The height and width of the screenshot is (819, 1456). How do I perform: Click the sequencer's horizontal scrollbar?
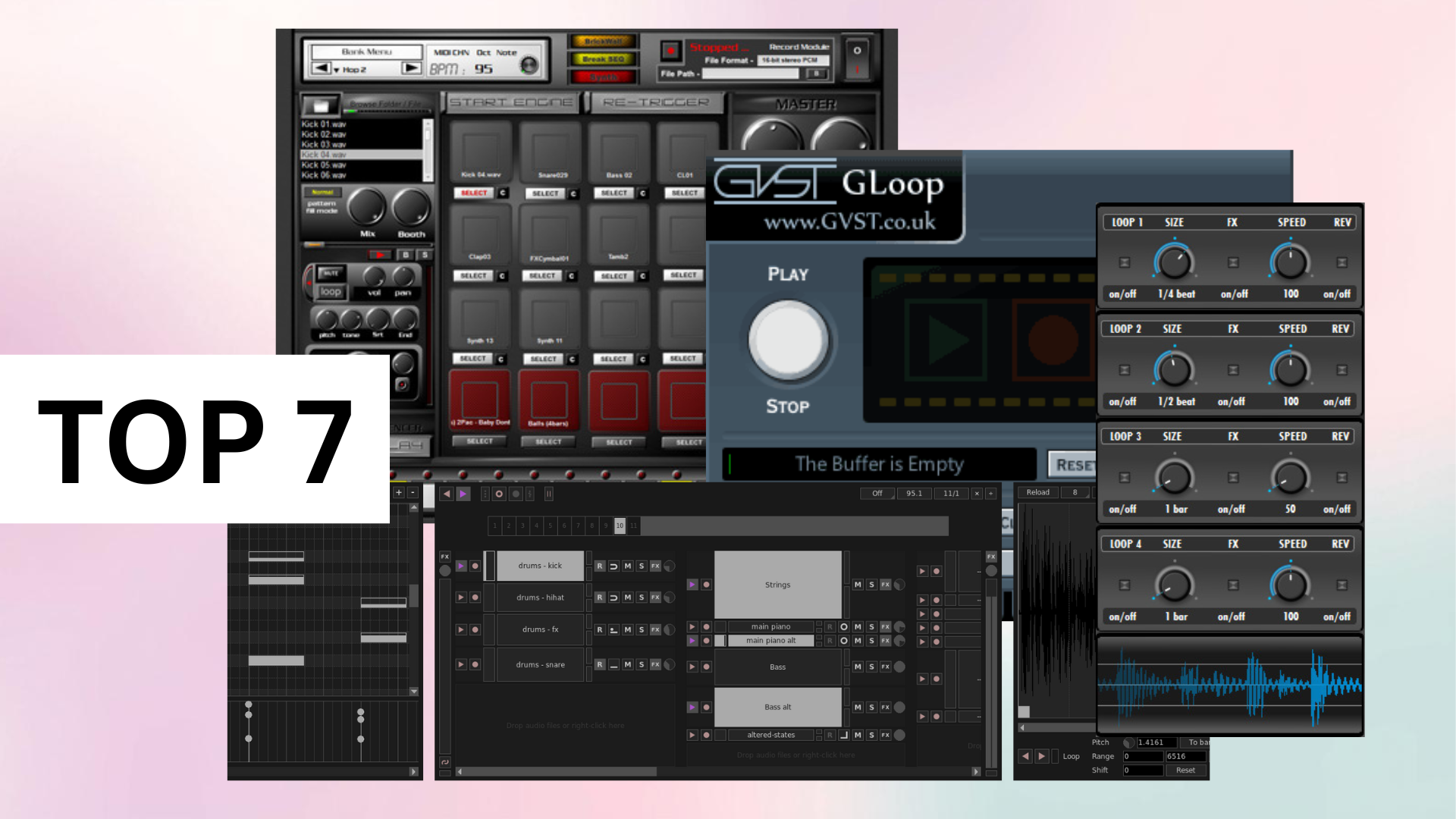point(717,771)
